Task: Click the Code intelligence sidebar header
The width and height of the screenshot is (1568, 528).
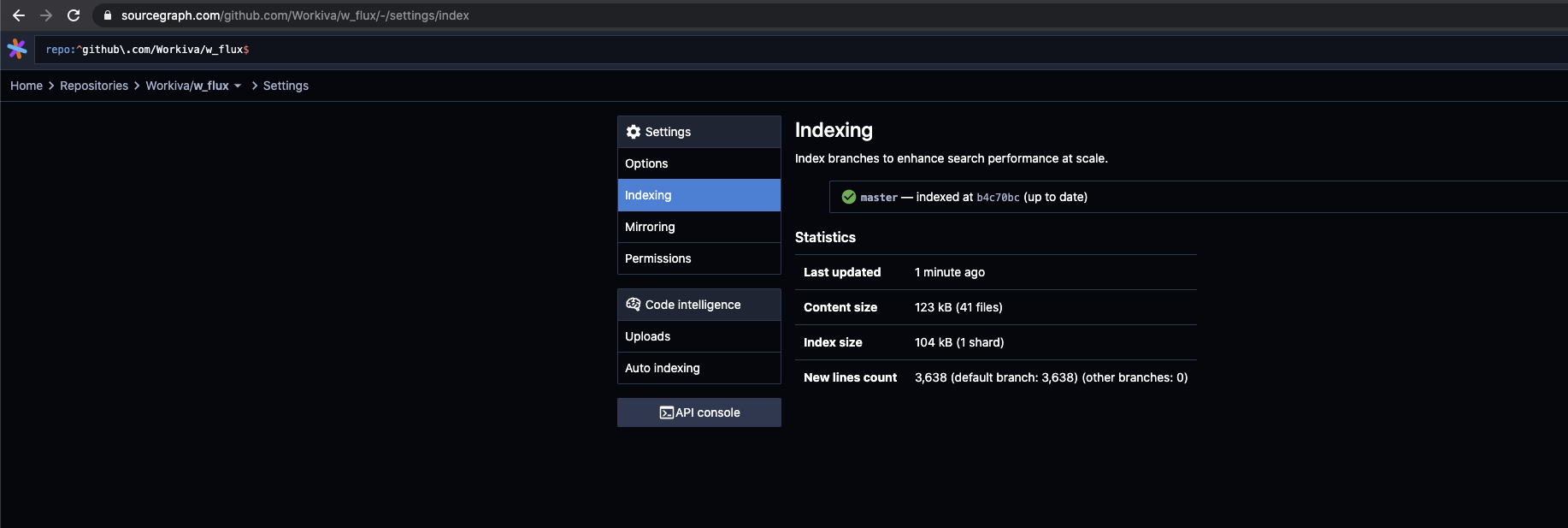Action: (x=699, y=305)
